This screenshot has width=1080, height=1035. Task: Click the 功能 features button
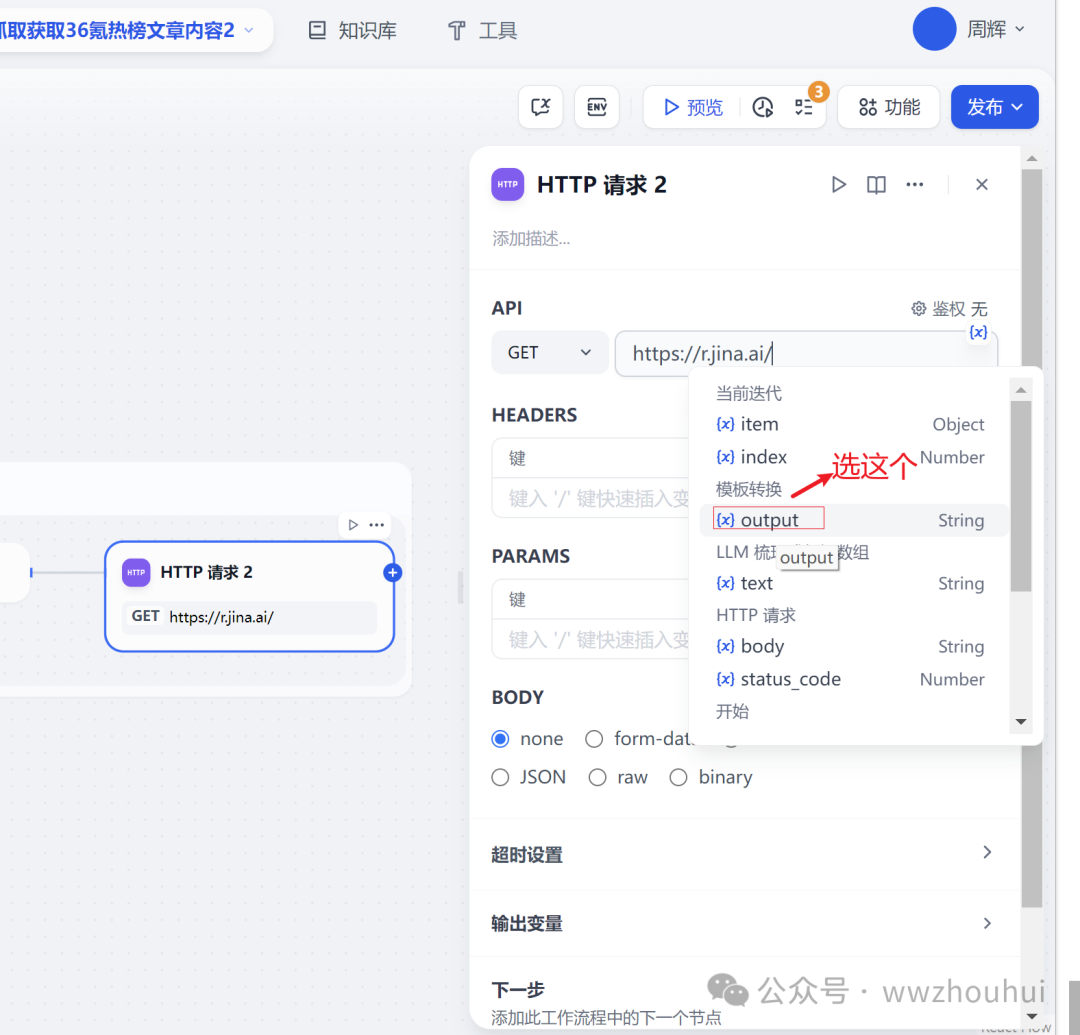click(x=889, y=107)
